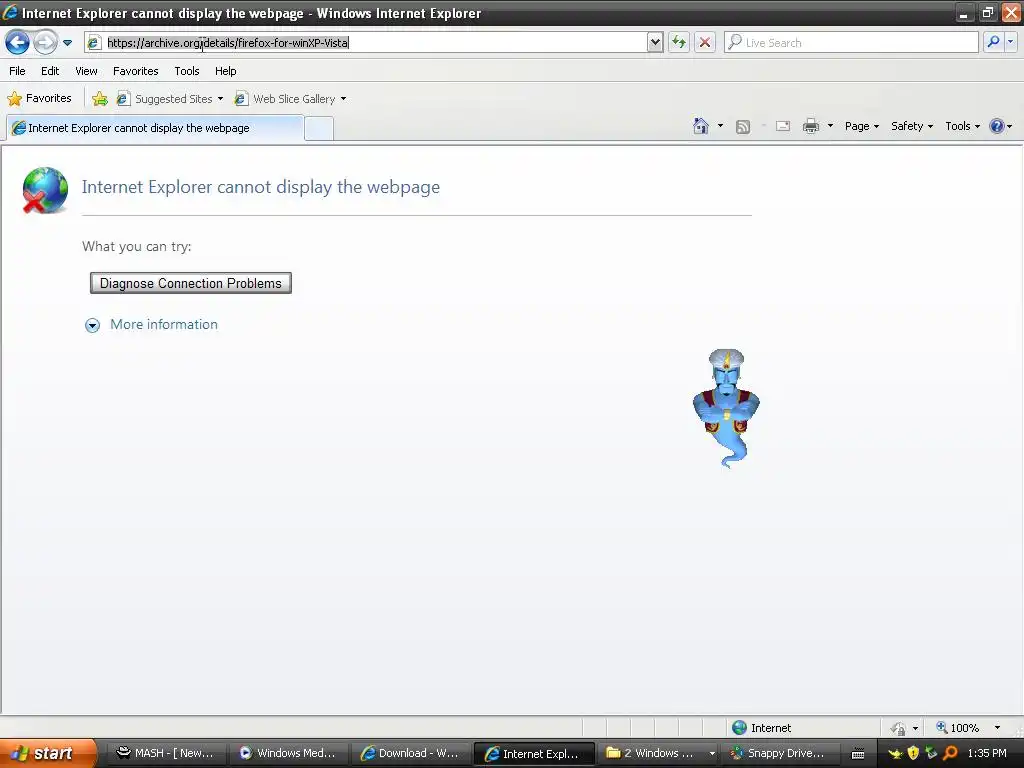Click the Home icon in command bar
Image resolution: width=1024 pixels, height=768 pixels.
tap(701, 126)
